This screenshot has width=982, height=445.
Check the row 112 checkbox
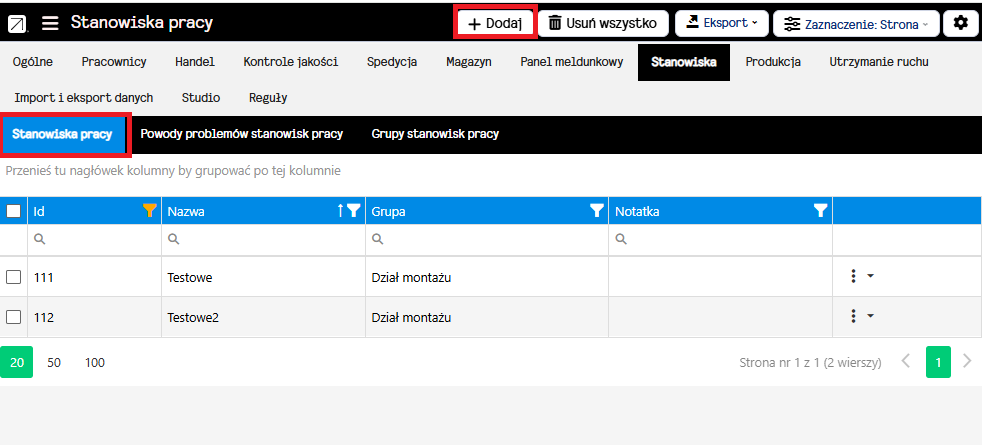(x=14, y=317)
